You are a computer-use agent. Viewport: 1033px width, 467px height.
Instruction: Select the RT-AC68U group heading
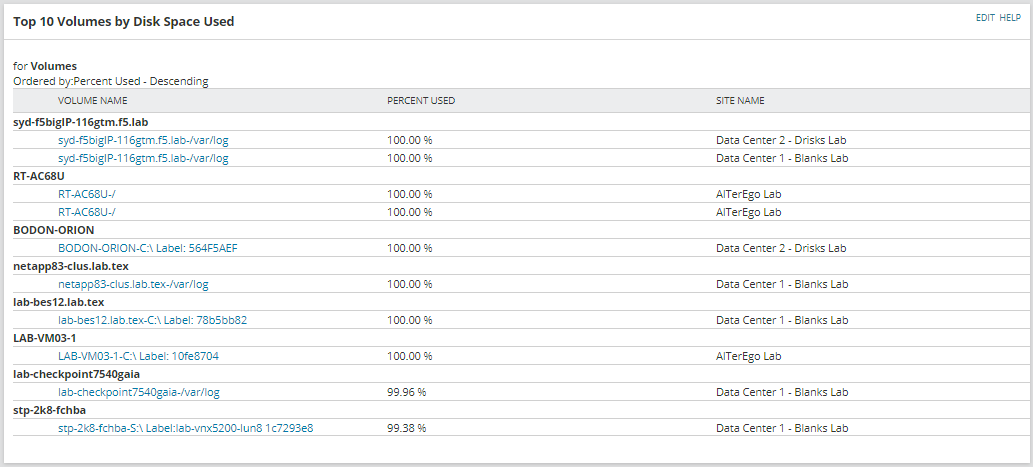click(39, 176)
